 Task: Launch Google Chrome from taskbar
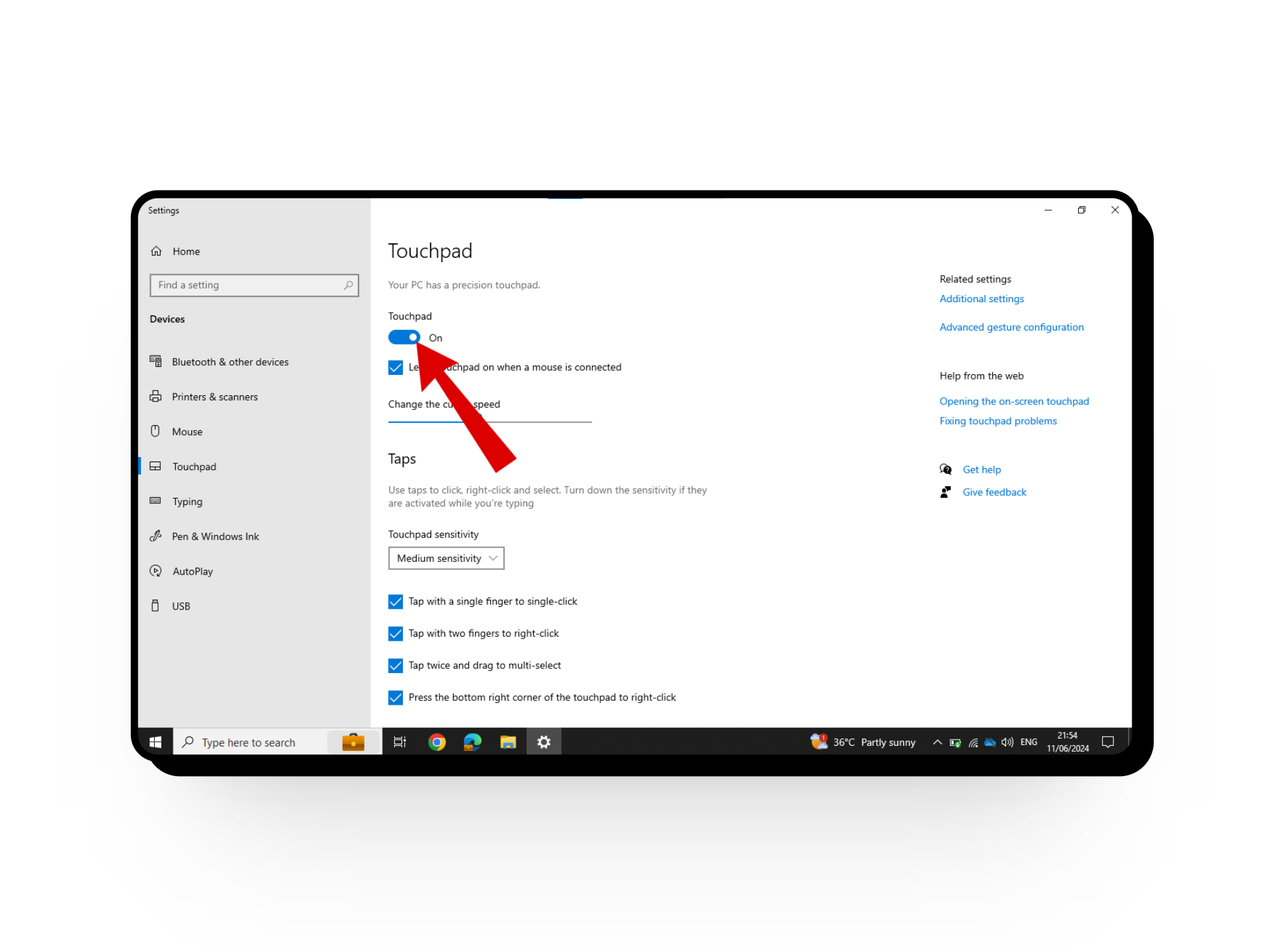pyautogui.click(x=437, y=742)
